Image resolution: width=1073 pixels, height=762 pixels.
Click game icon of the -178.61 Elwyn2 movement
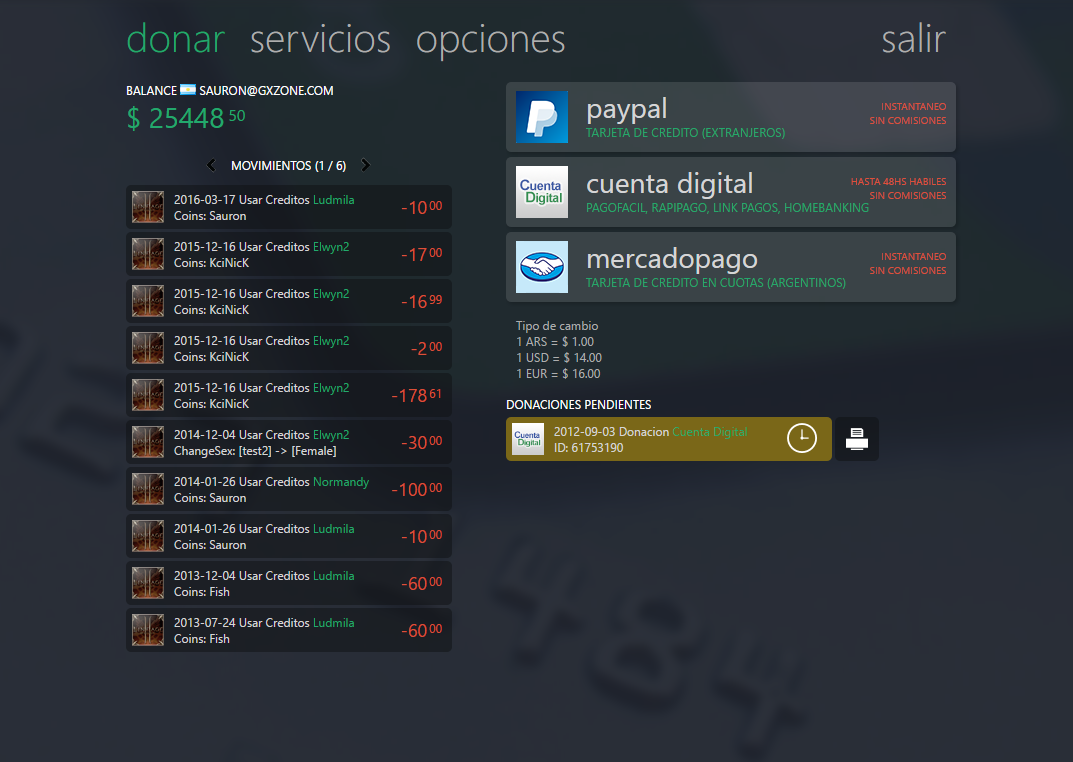pos(148,395)
